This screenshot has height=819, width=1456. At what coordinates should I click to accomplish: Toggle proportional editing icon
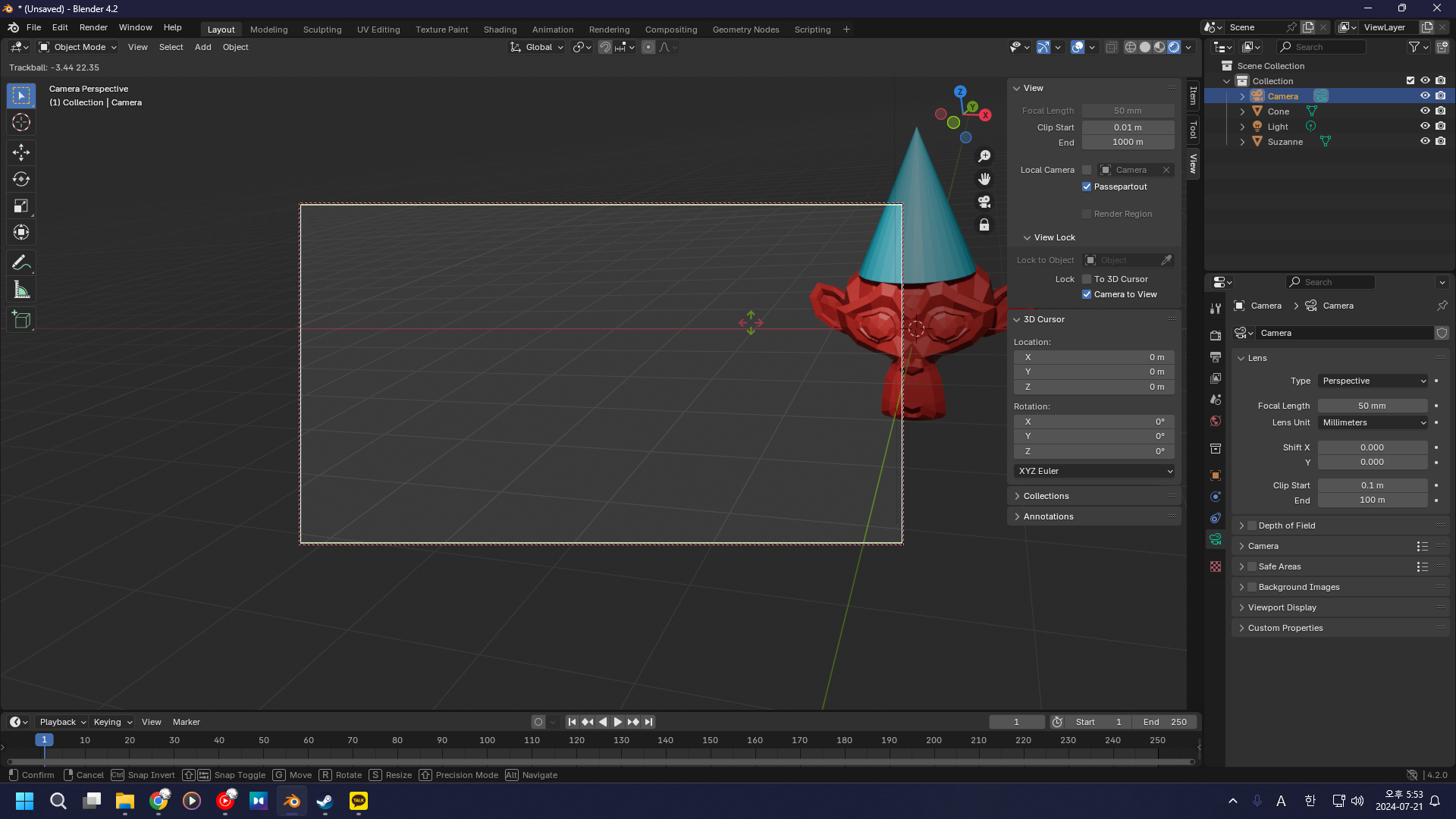(x=648, y=47)
